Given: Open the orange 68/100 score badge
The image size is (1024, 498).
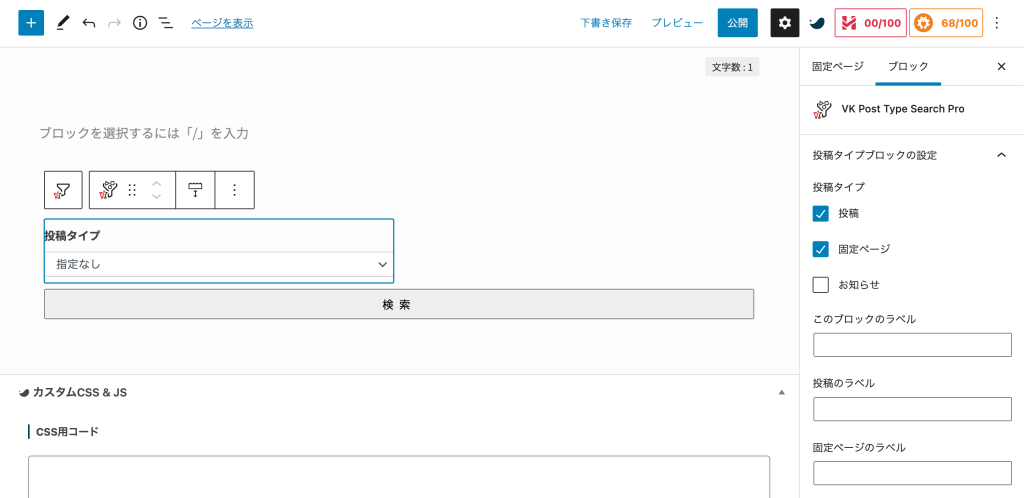Looking at the screenshot, I should (x=946, y=23).
